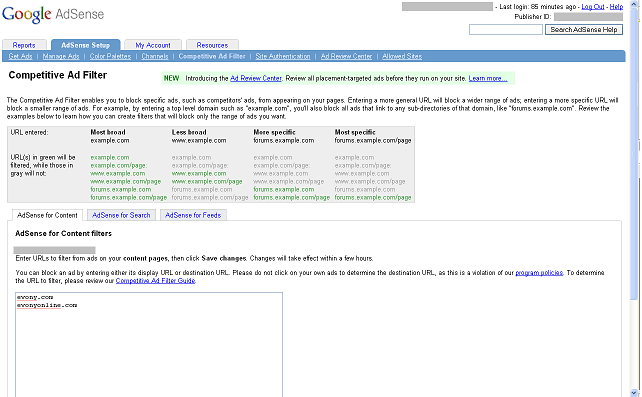Viewport: 642px width, 397px height.
Task: Open the Channels section
Action: [x=155, y=56]
